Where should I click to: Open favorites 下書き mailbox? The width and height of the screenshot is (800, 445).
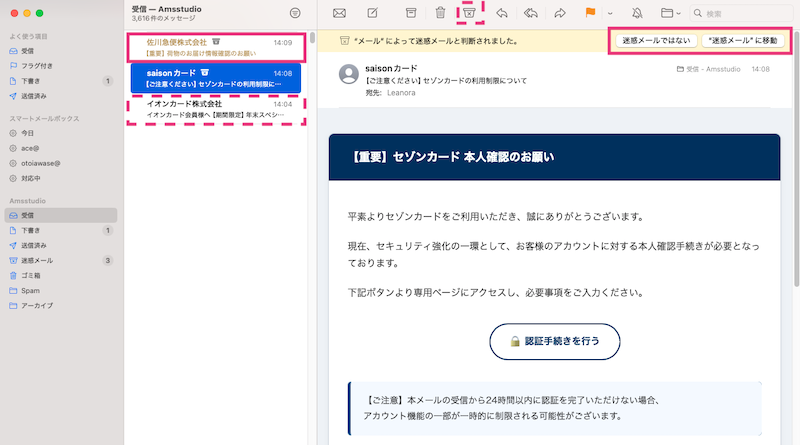coord(61,81)
